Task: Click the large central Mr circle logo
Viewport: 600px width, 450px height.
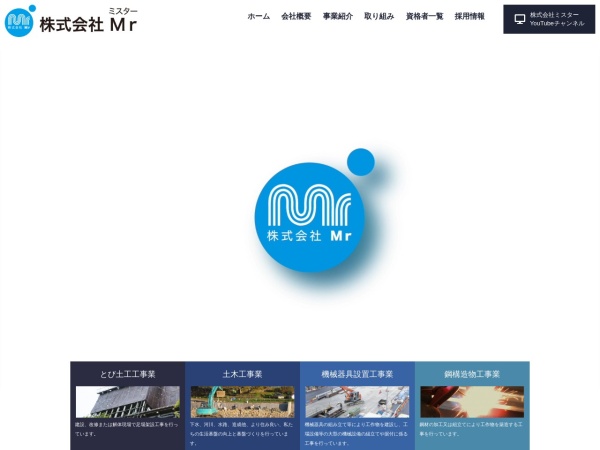Action: pyautogui.click(x=315, y=210)
